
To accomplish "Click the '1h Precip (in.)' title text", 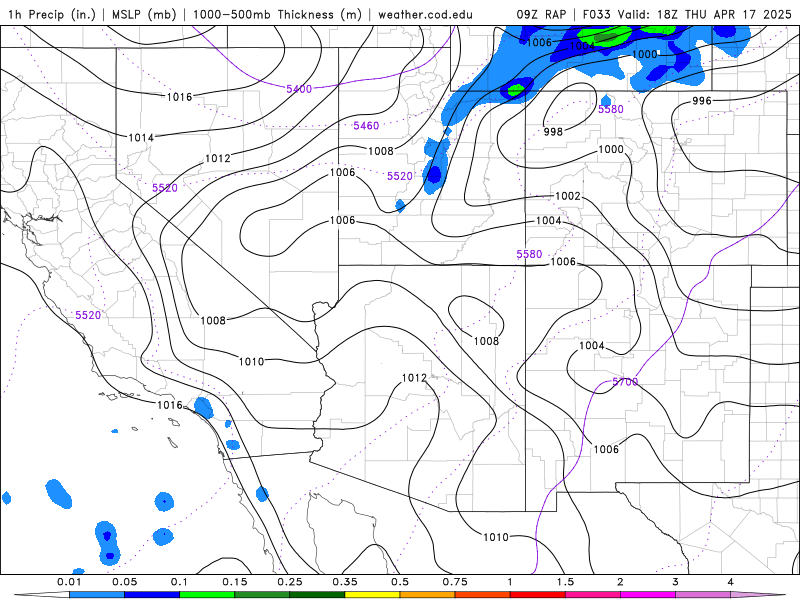I will 52,14.
